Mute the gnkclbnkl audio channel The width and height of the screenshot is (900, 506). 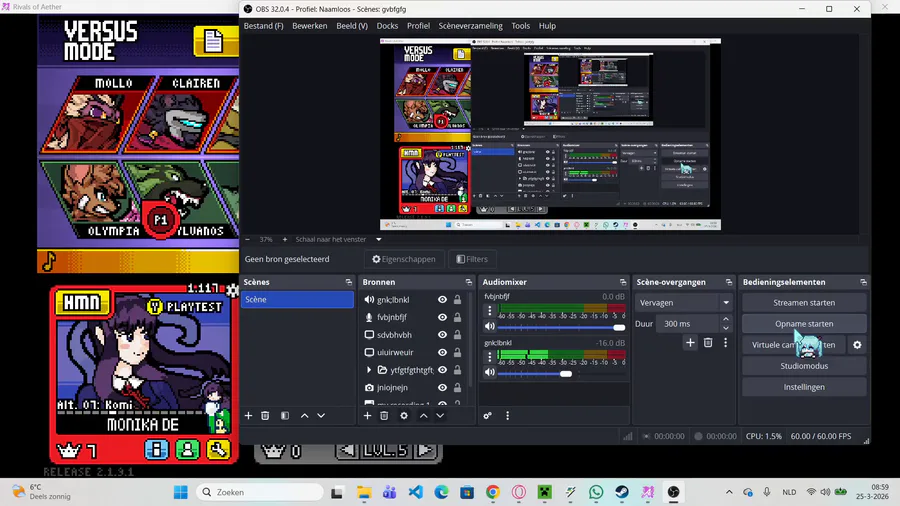pyautogui.click(x=490, y=372)
